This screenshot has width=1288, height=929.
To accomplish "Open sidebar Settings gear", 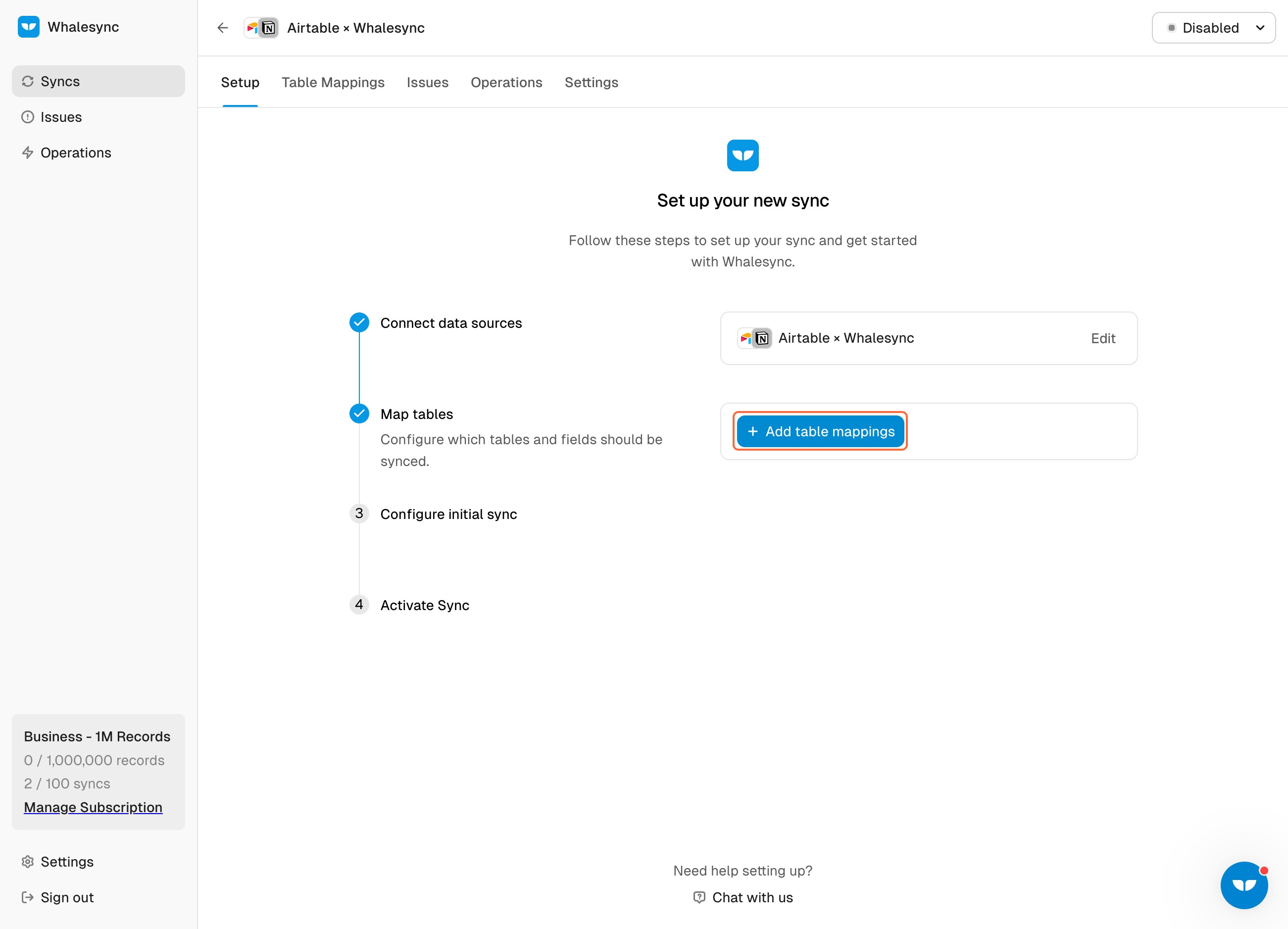I will (x=27, y=861).
